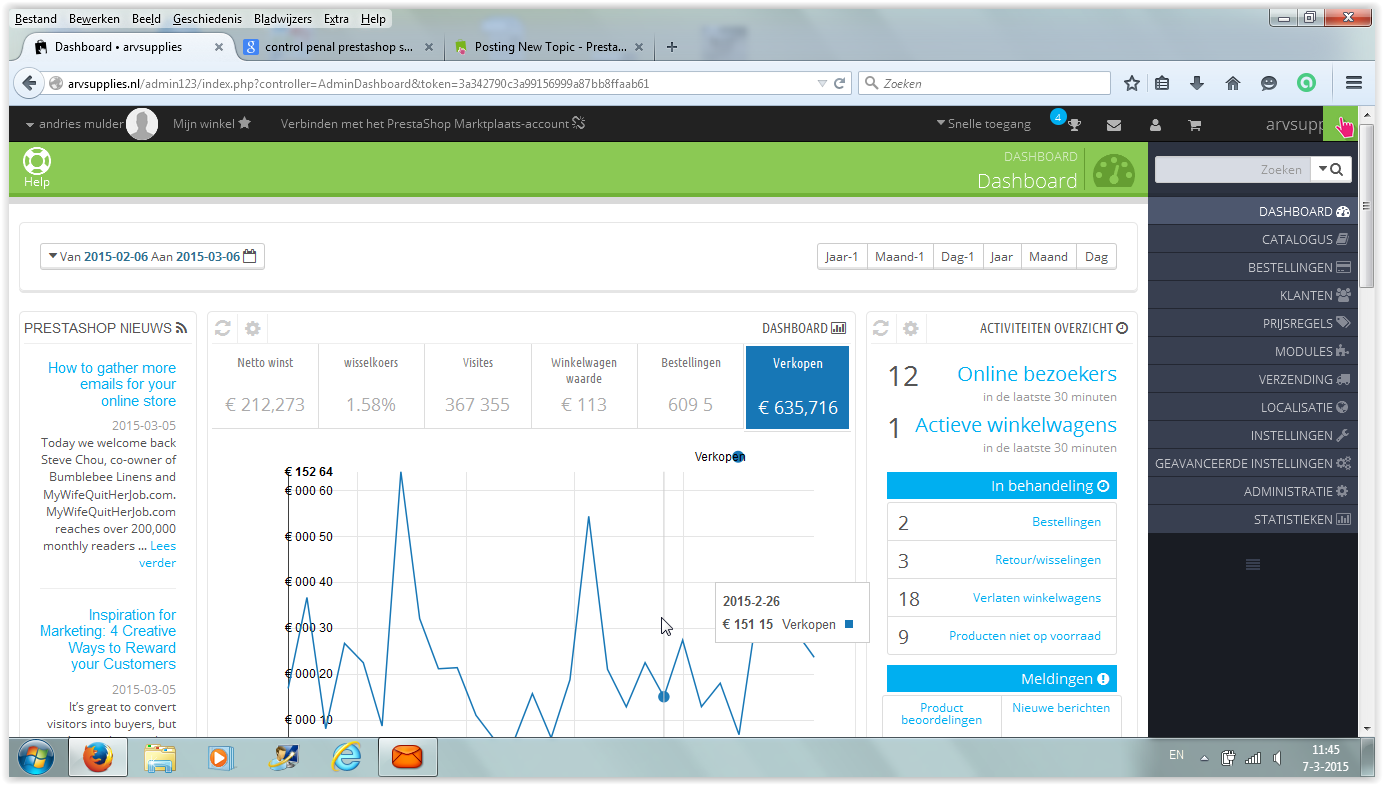
Task: Click the calendar date range dropdown
Action: point(152,257)
